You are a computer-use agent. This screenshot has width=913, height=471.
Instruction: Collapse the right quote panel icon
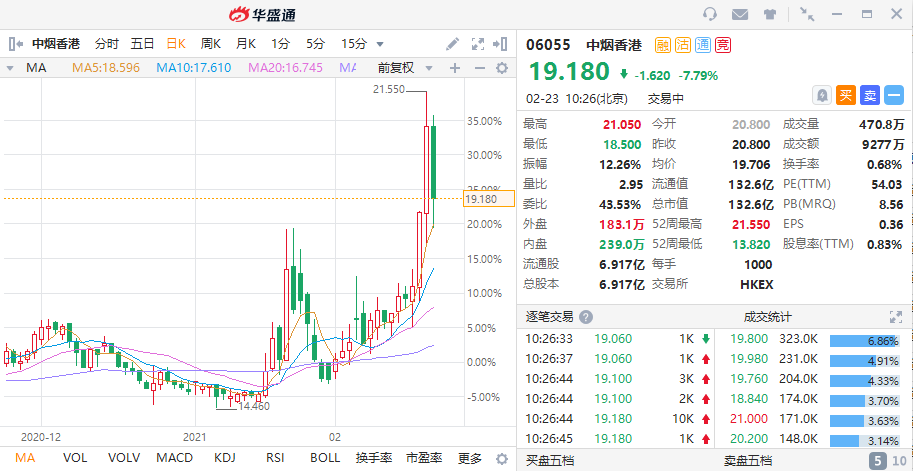[500, 44]
